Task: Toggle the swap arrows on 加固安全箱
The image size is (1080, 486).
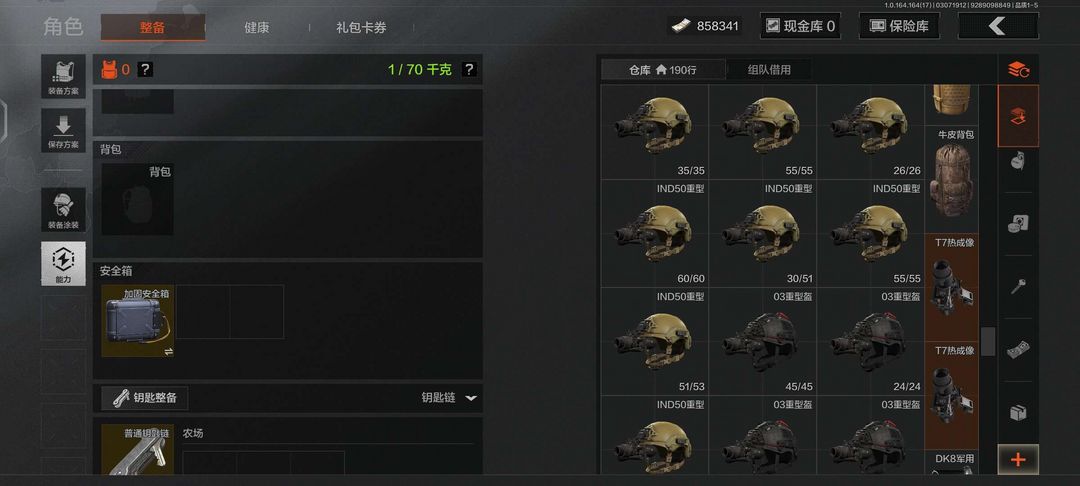Action: [169, 351]
